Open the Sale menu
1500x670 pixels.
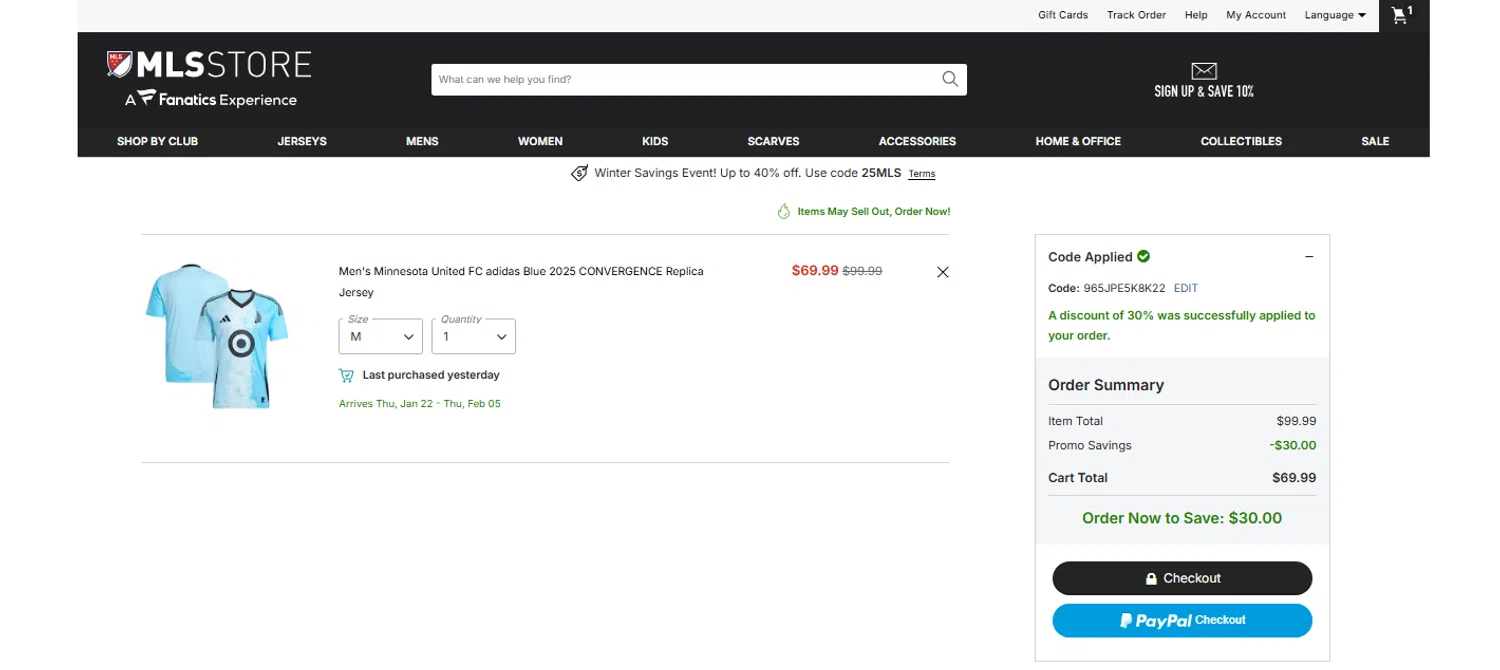[1375, 141]
